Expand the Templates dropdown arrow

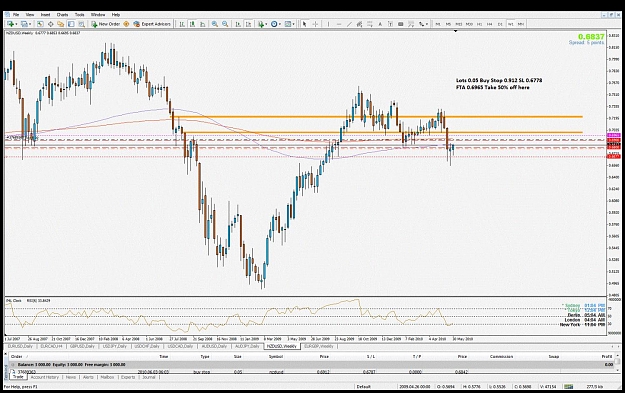293,24
